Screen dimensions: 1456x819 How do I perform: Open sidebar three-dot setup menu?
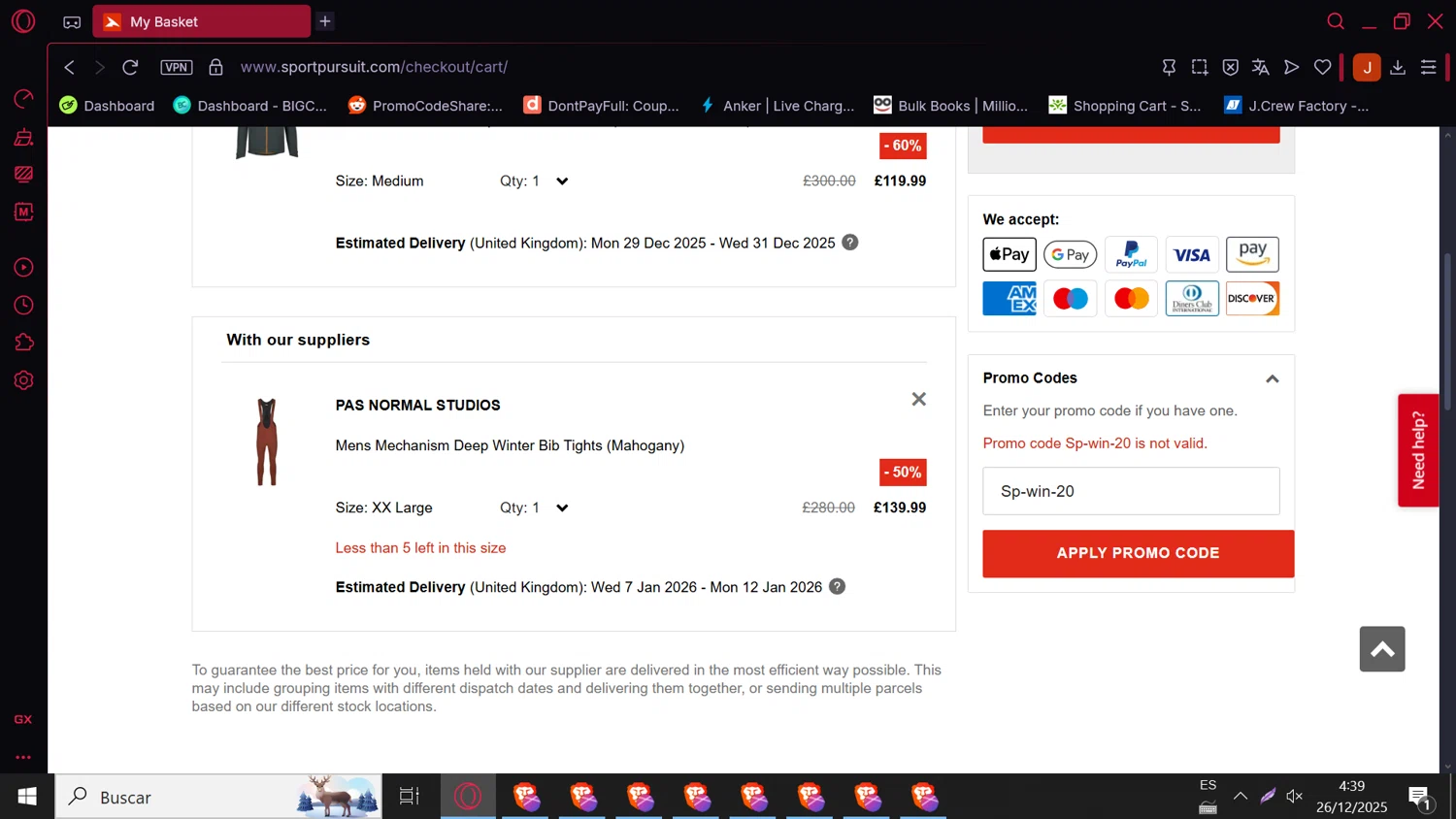coord(23,757)
